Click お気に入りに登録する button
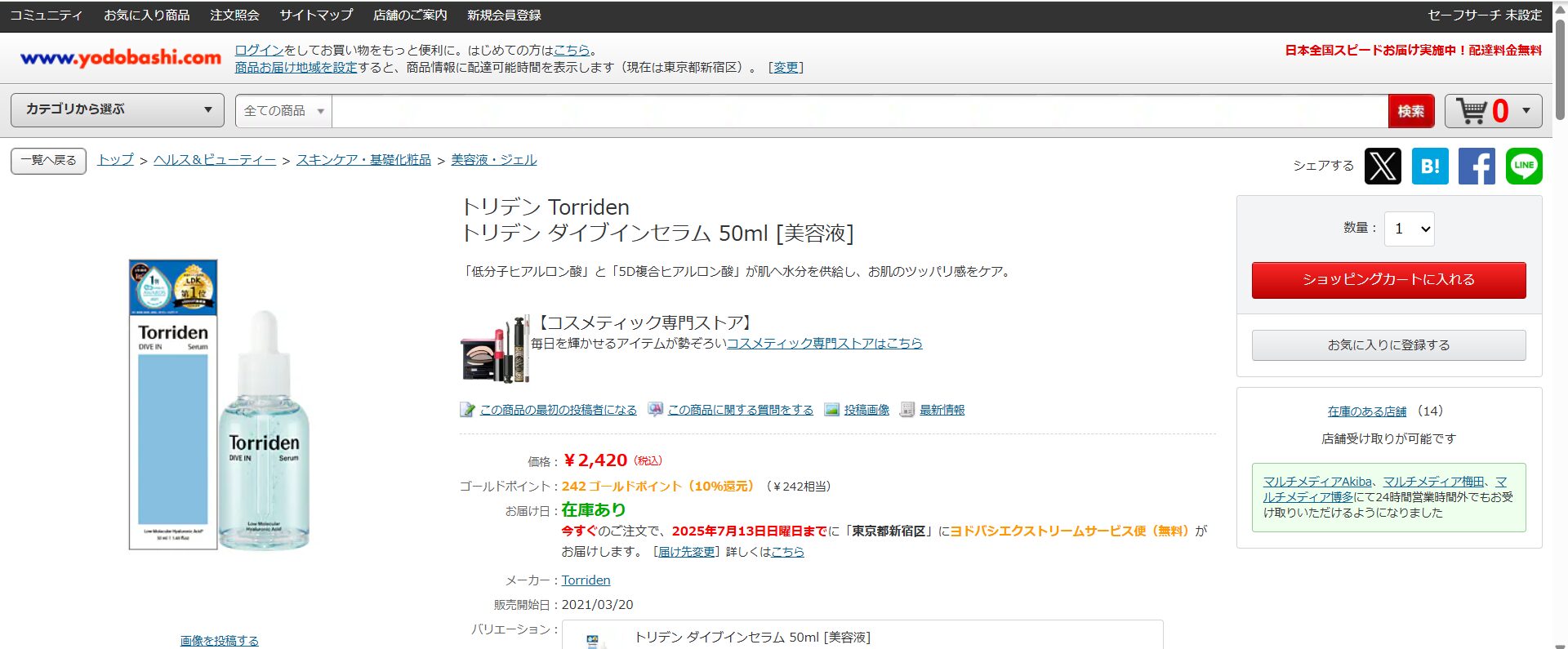The image size is (1568, 649). pyautogui.click(x=1389, y=345)
